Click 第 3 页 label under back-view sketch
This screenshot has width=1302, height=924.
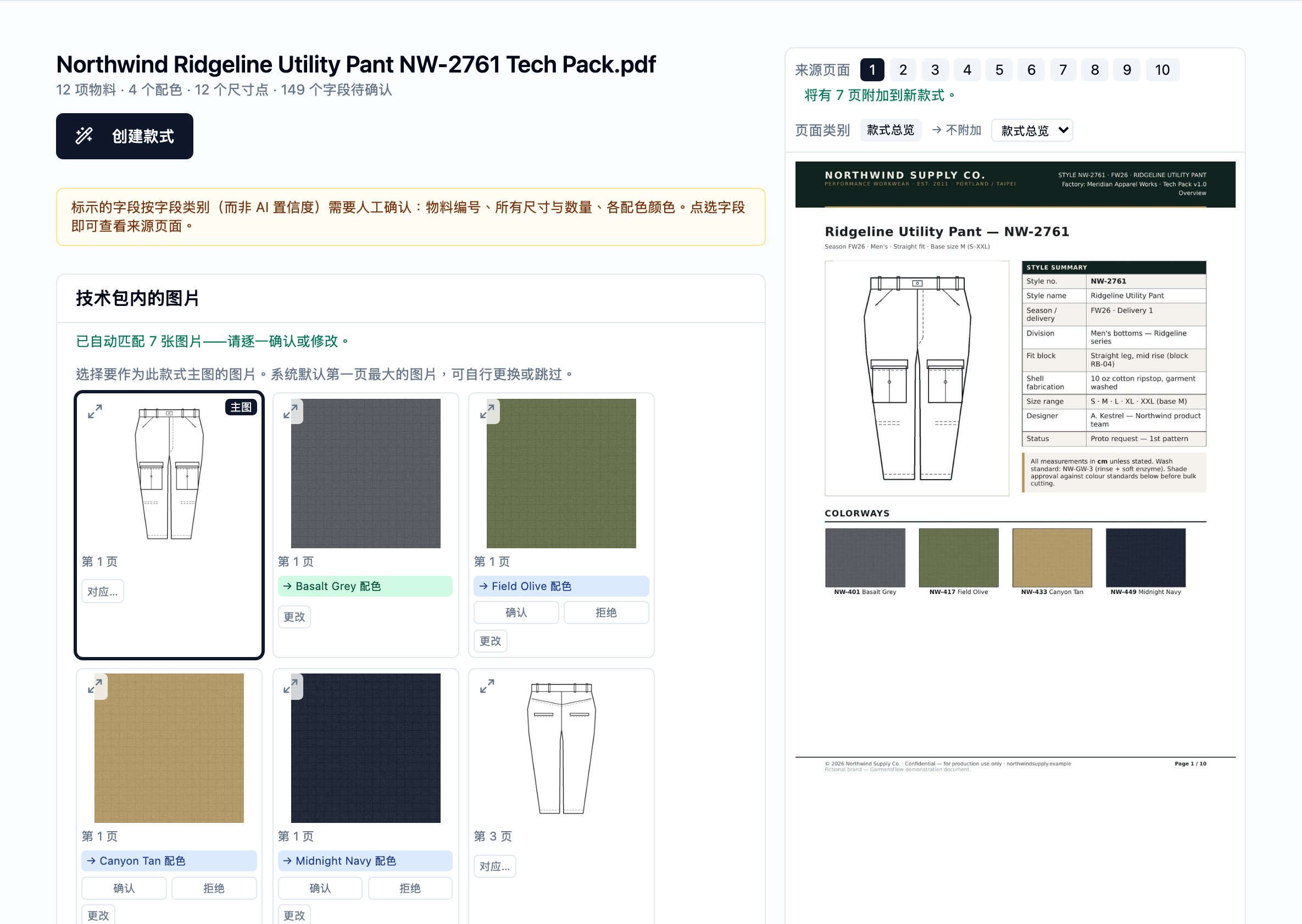coord(493,836)
